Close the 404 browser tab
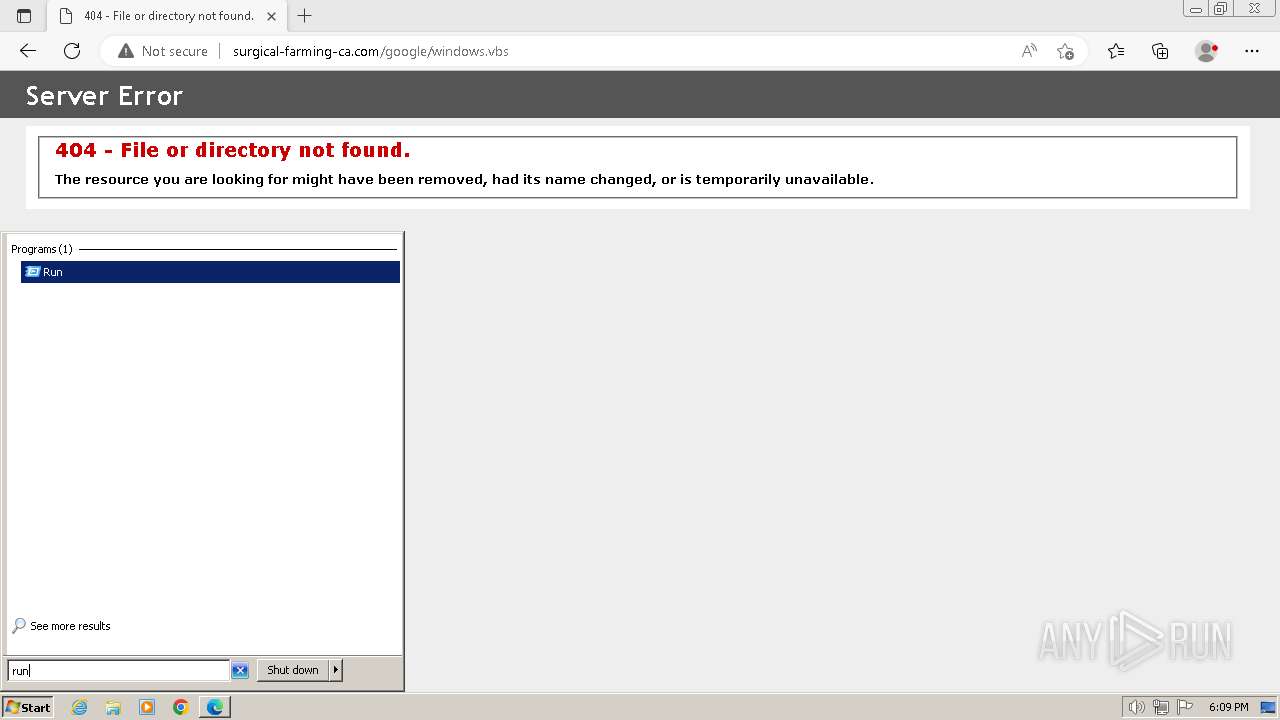The width and height of the screenshot is (1280, 720). 271,16
